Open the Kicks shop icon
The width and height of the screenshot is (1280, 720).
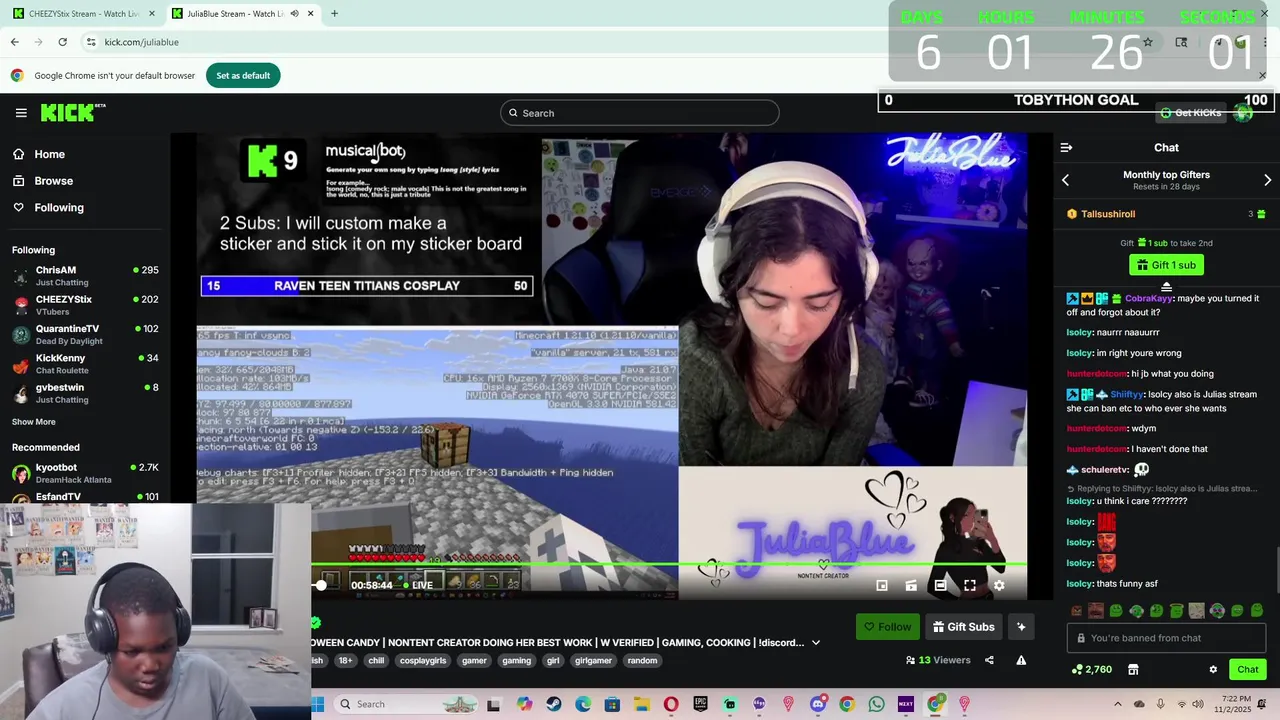[1133, 670]
